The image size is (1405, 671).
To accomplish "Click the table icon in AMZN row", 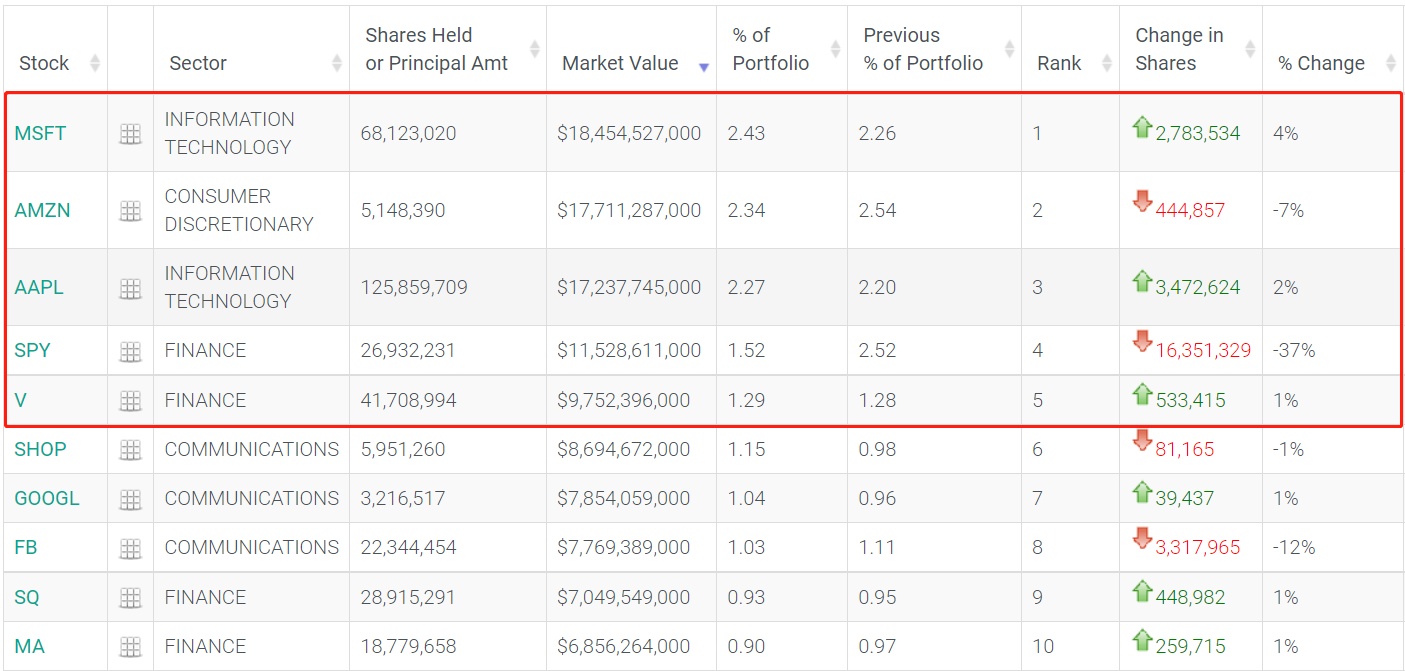I will [130, 211].
